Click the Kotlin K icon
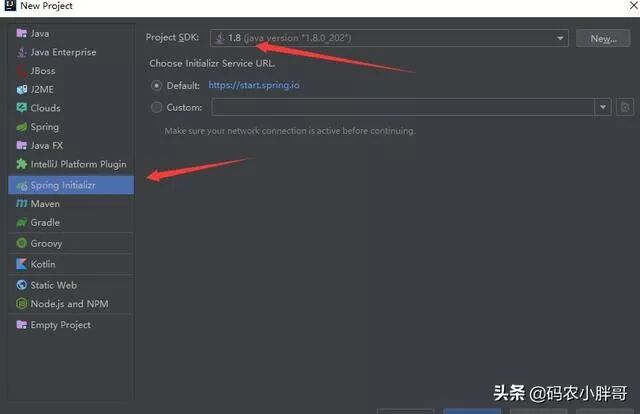This screenshot has height=414, width=640. [x=21, y=264]
